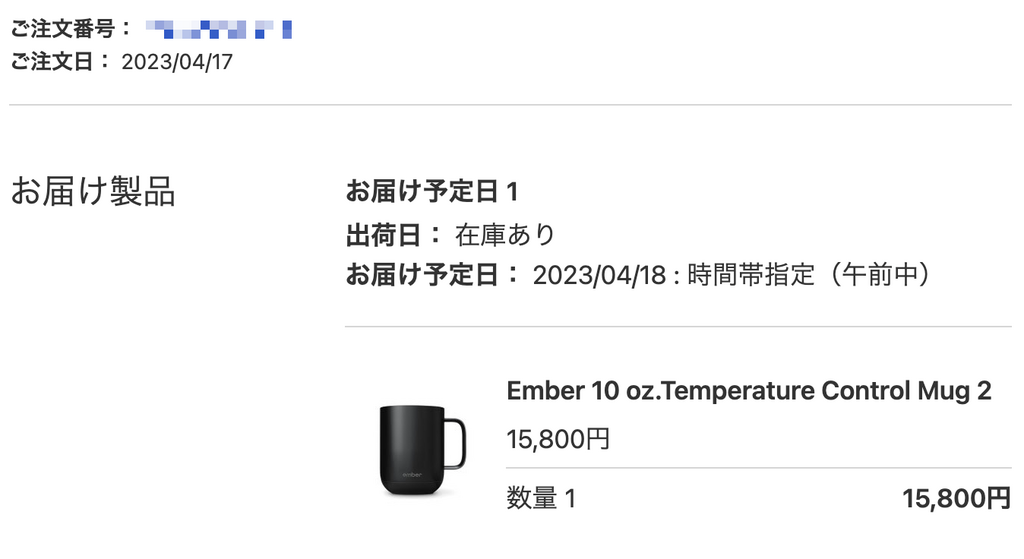The height and width of the screenshot is (559, 1024).
Task: Click the divider line below the order date
Action: [x=510, y=104]
